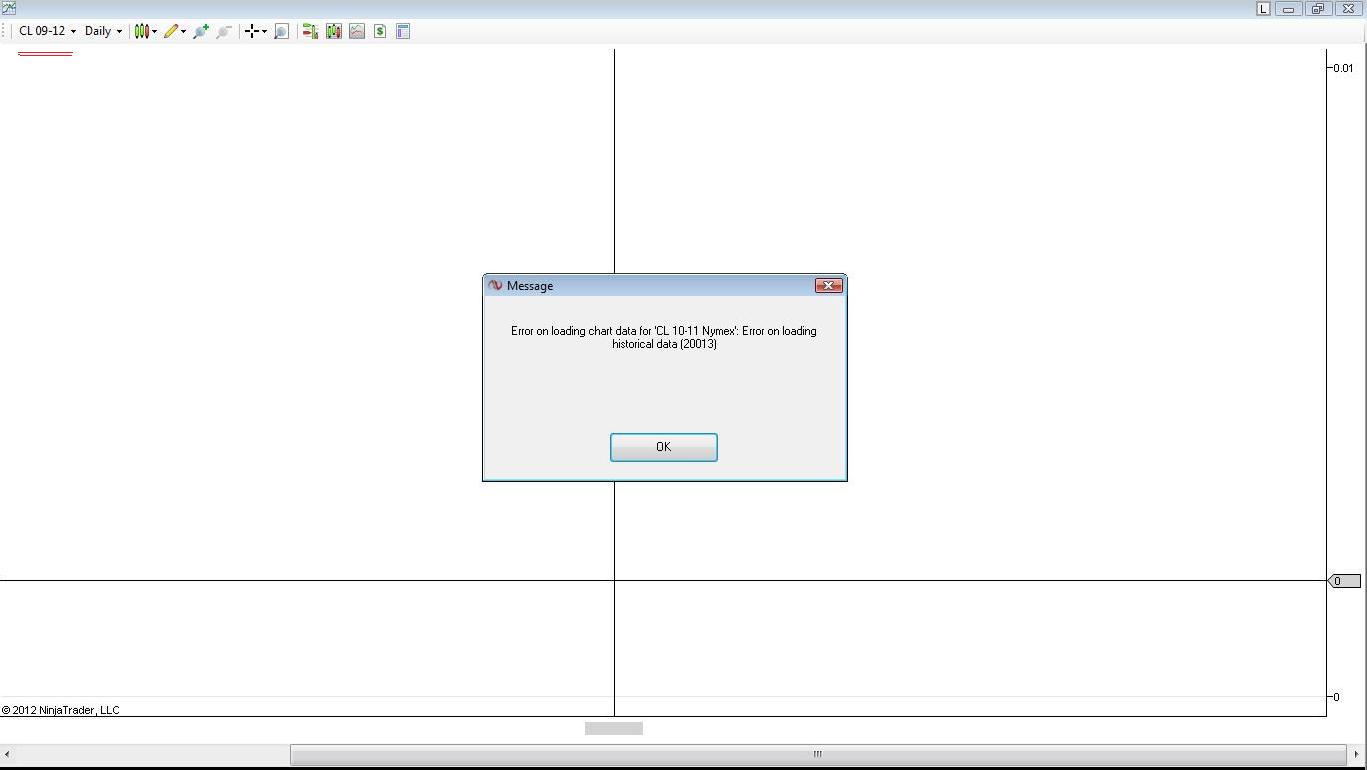Viewport: 1367px width, 770px height.
Task: Restore down the chart window
Action: [1317, 8]
